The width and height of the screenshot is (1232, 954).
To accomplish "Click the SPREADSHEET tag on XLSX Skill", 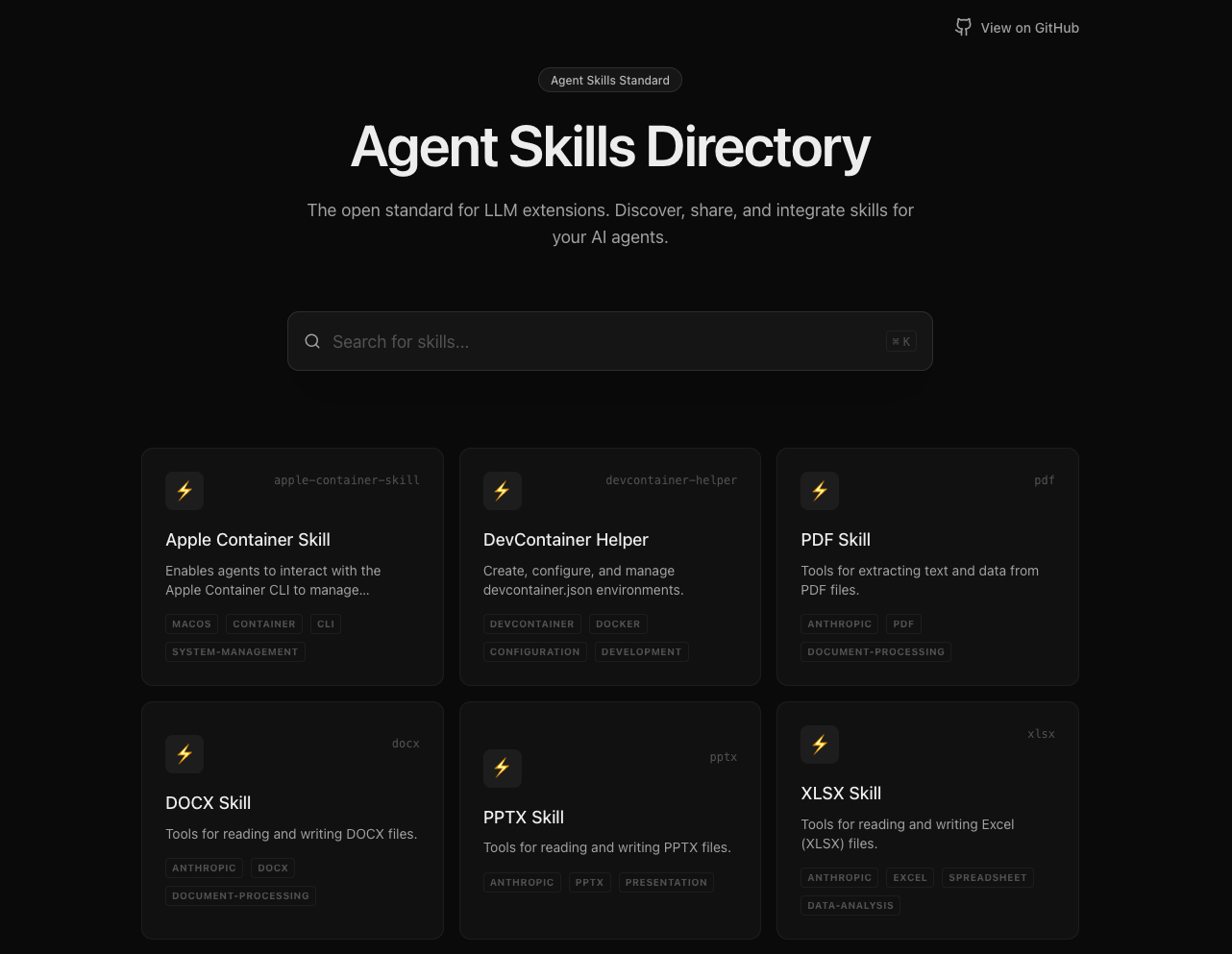I will click(x=987, y=877).
